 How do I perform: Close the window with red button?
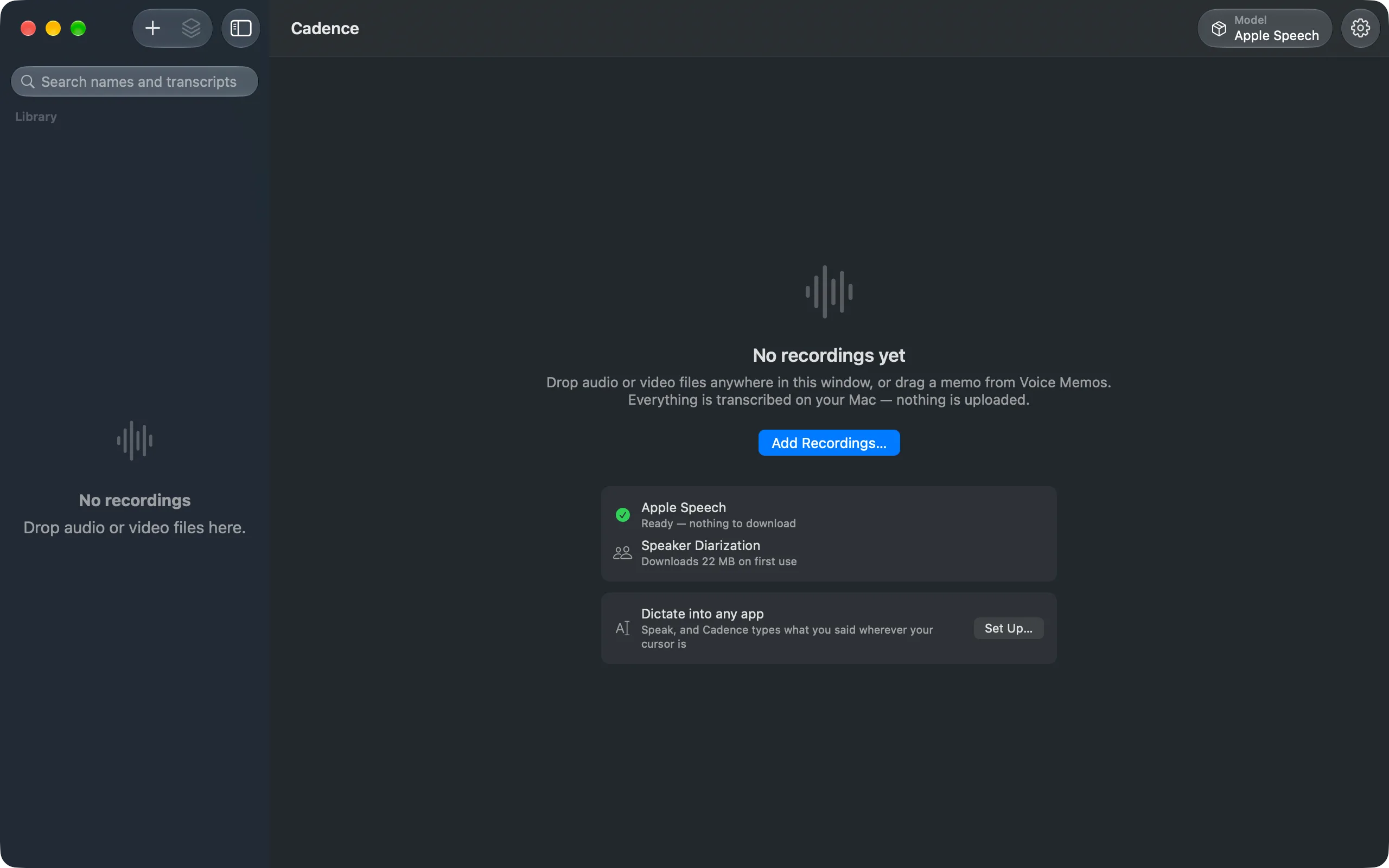click(28, 28)
